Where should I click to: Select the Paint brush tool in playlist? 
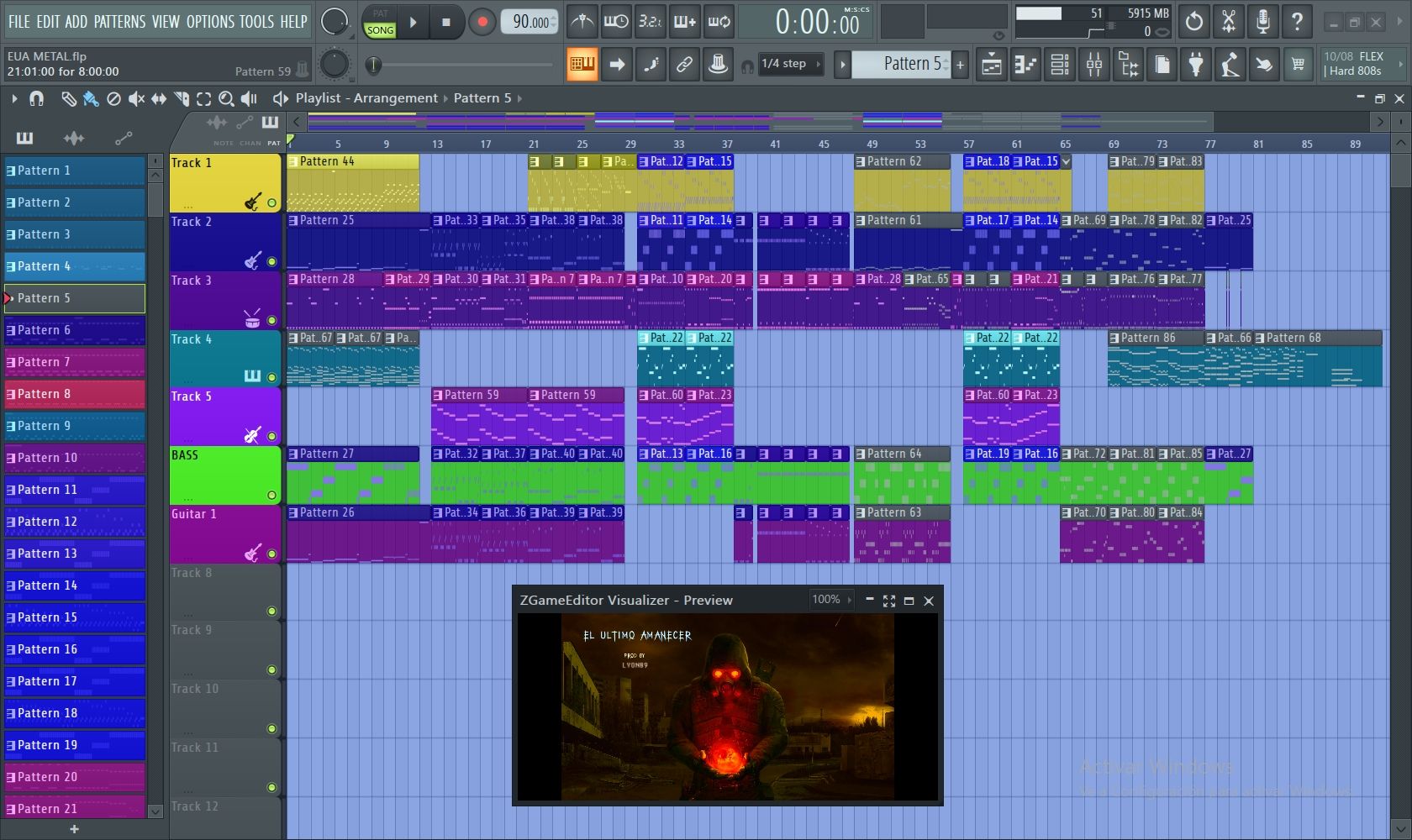tap(91, 99)
